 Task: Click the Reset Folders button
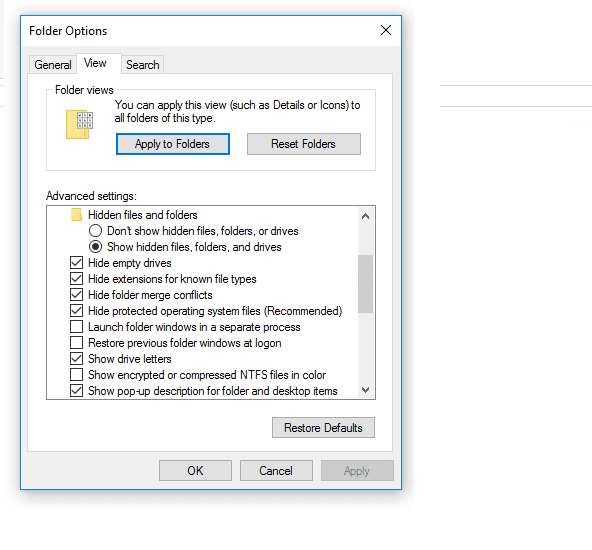(304, 144)
